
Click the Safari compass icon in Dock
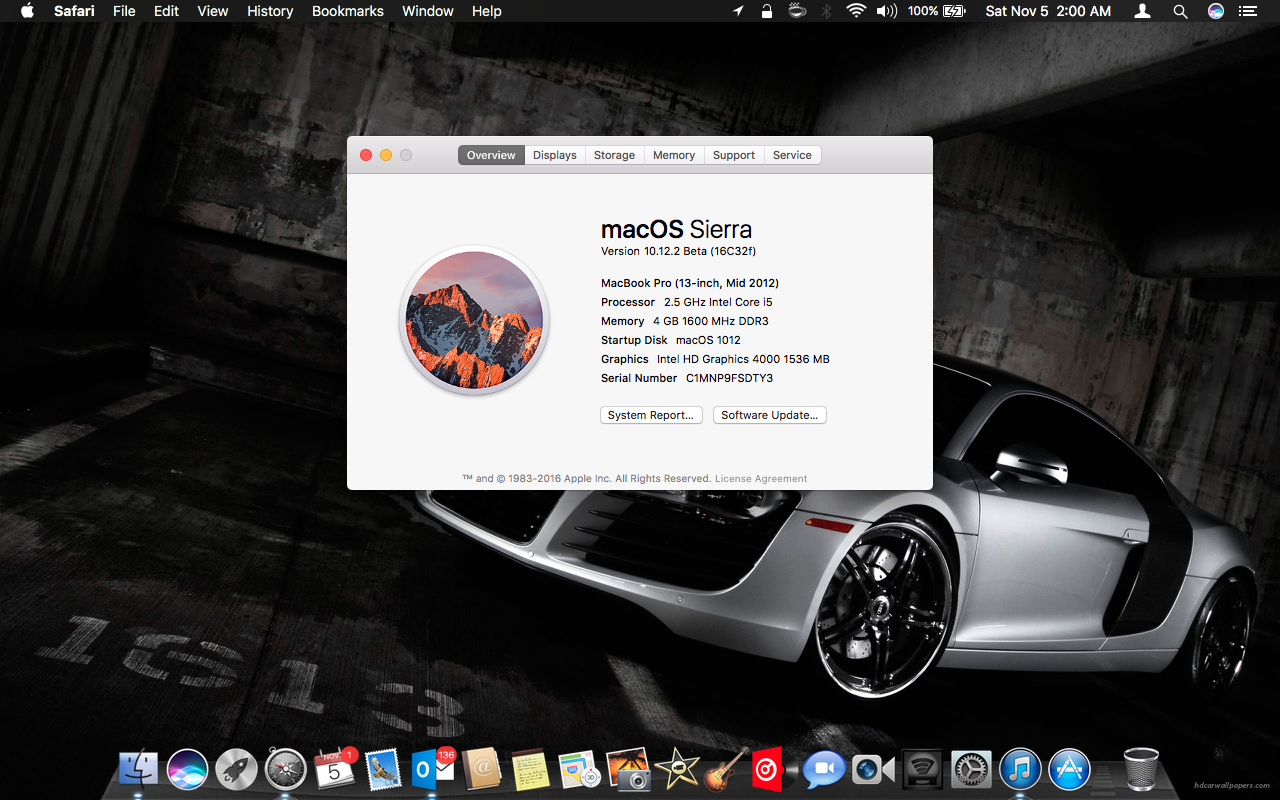tap(285, 769)
